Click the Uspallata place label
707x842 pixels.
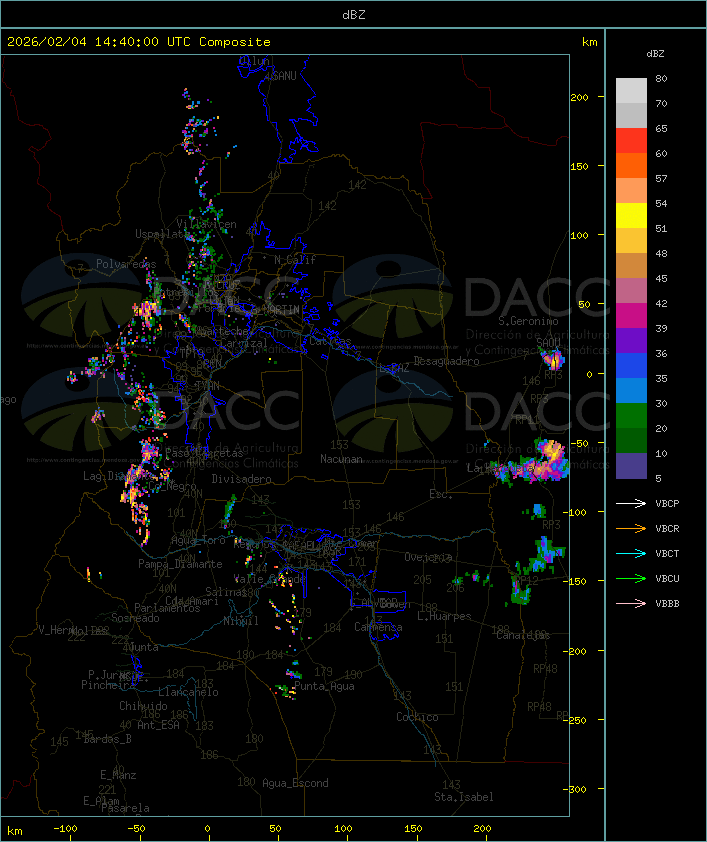coord(161,234)
